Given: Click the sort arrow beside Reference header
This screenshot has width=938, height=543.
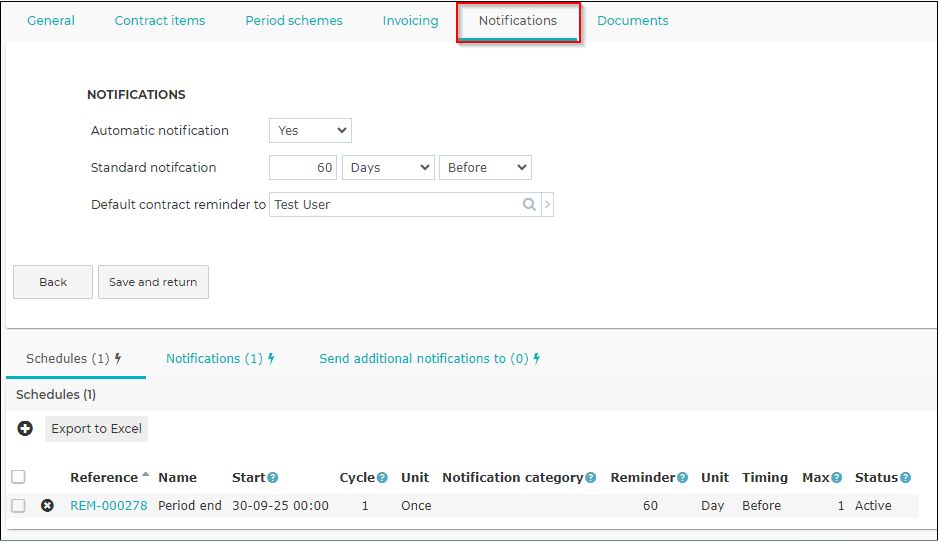Looking at the screenshot, I should 145,475.
